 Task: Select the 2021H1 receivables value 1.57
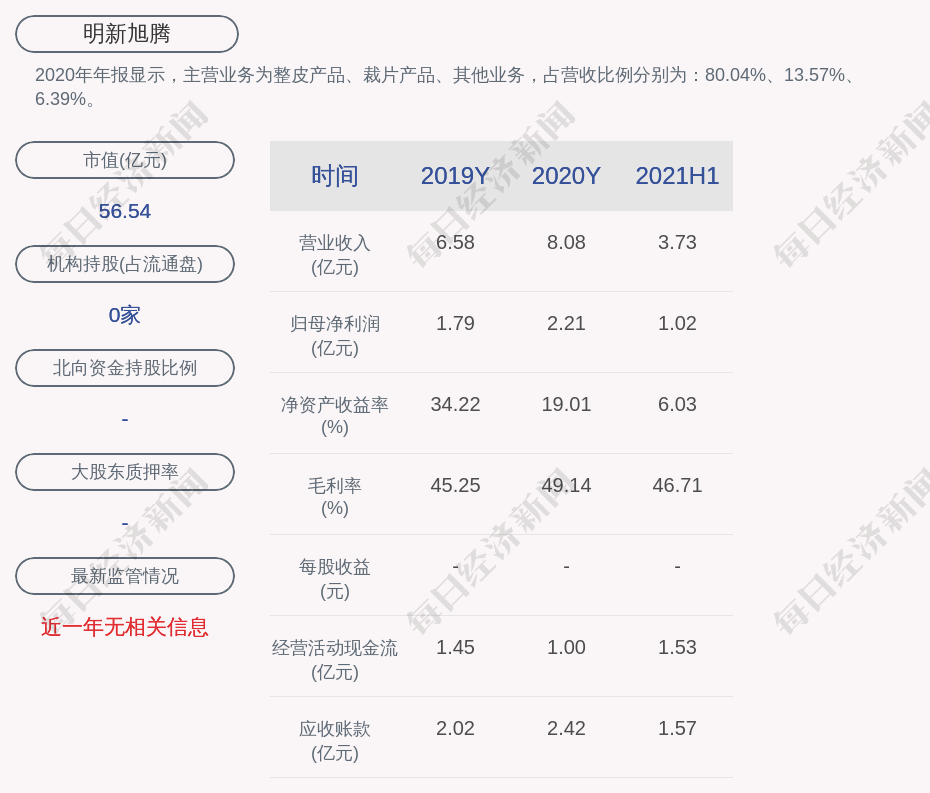[677, 728]
